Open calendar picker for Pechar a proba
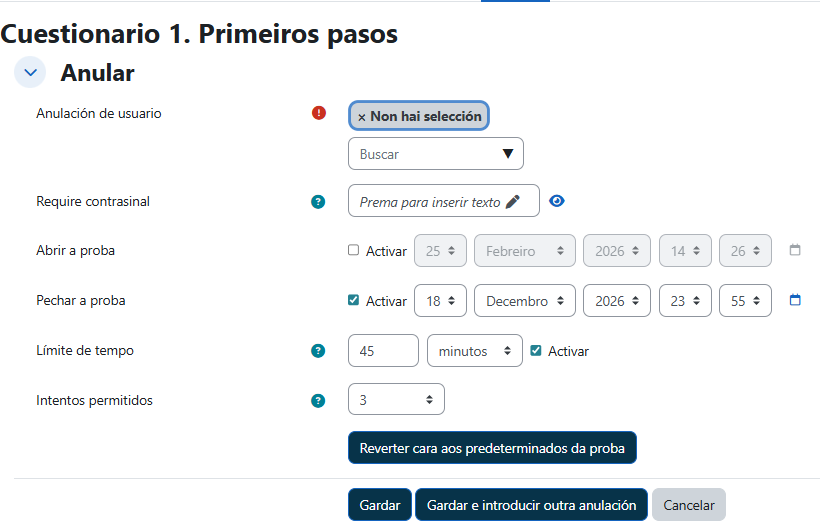This screenshot has width=820, height=530. pos(795,300)
